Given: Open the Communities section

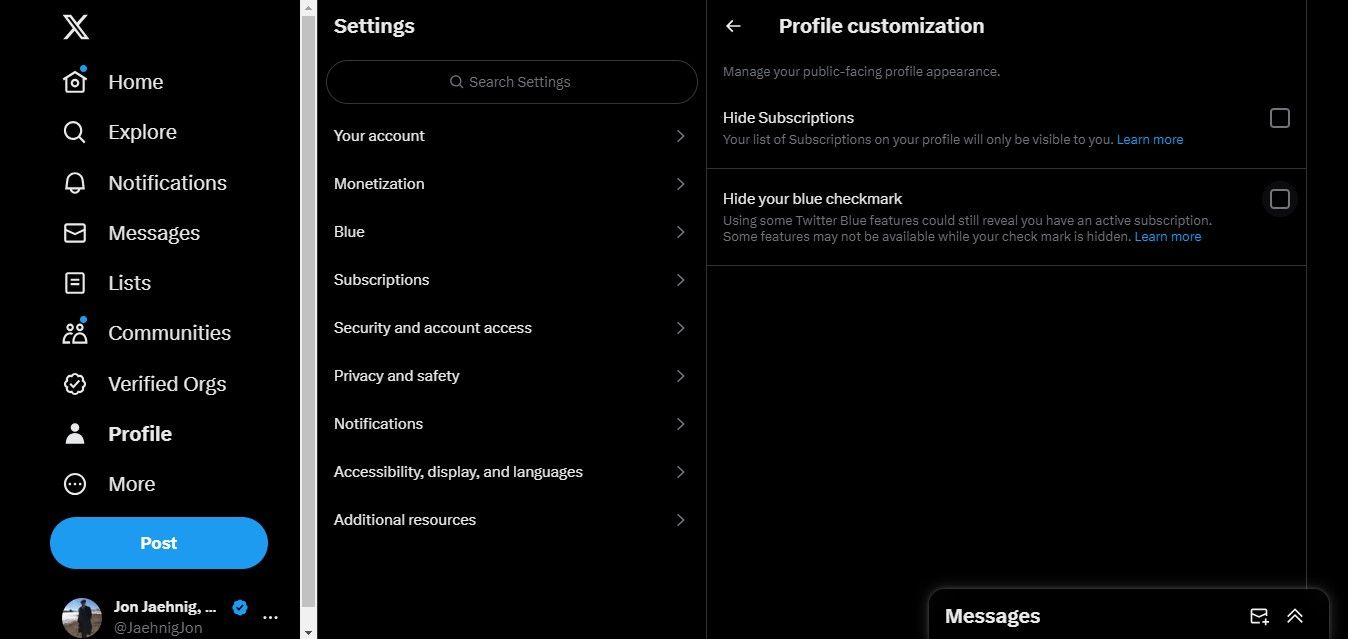Looking at the screenshot, I should pos(169,332).
